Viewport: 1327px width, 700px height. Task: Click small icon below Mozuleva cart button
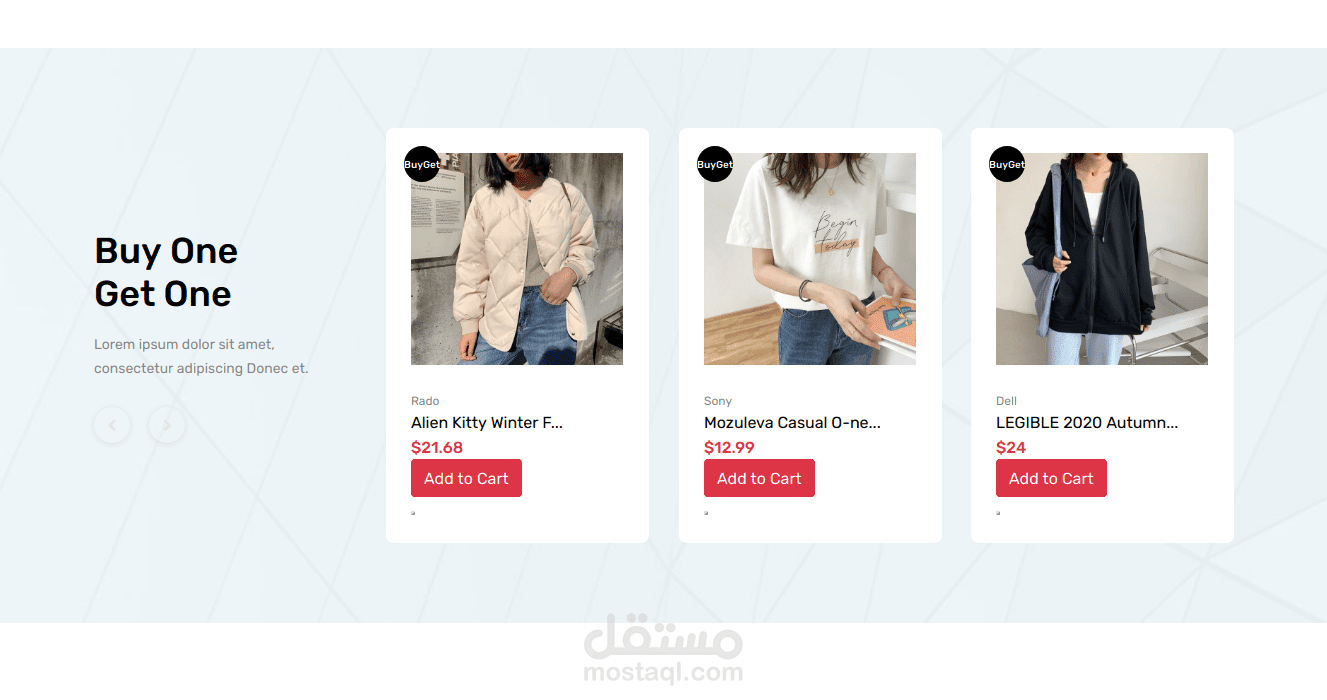pos(706,513)
